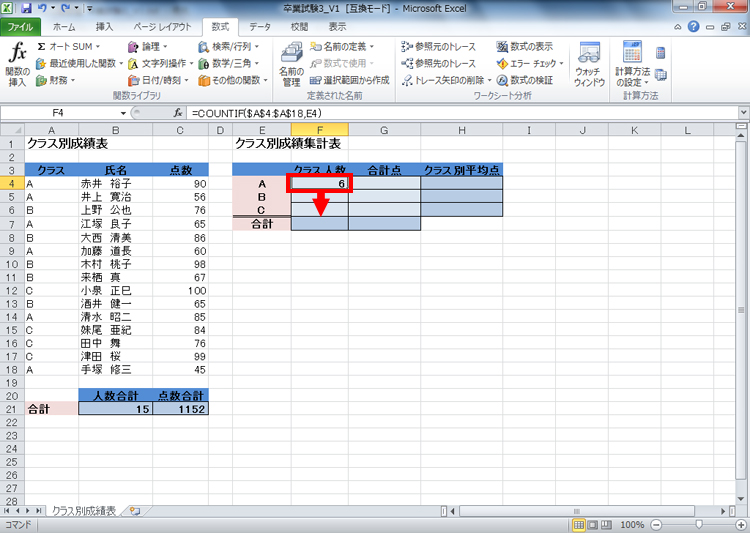Image resolution: width=750 pixels, height=533 pixels.
Task: Select row 4 header
Action: [x=12, y=184]
